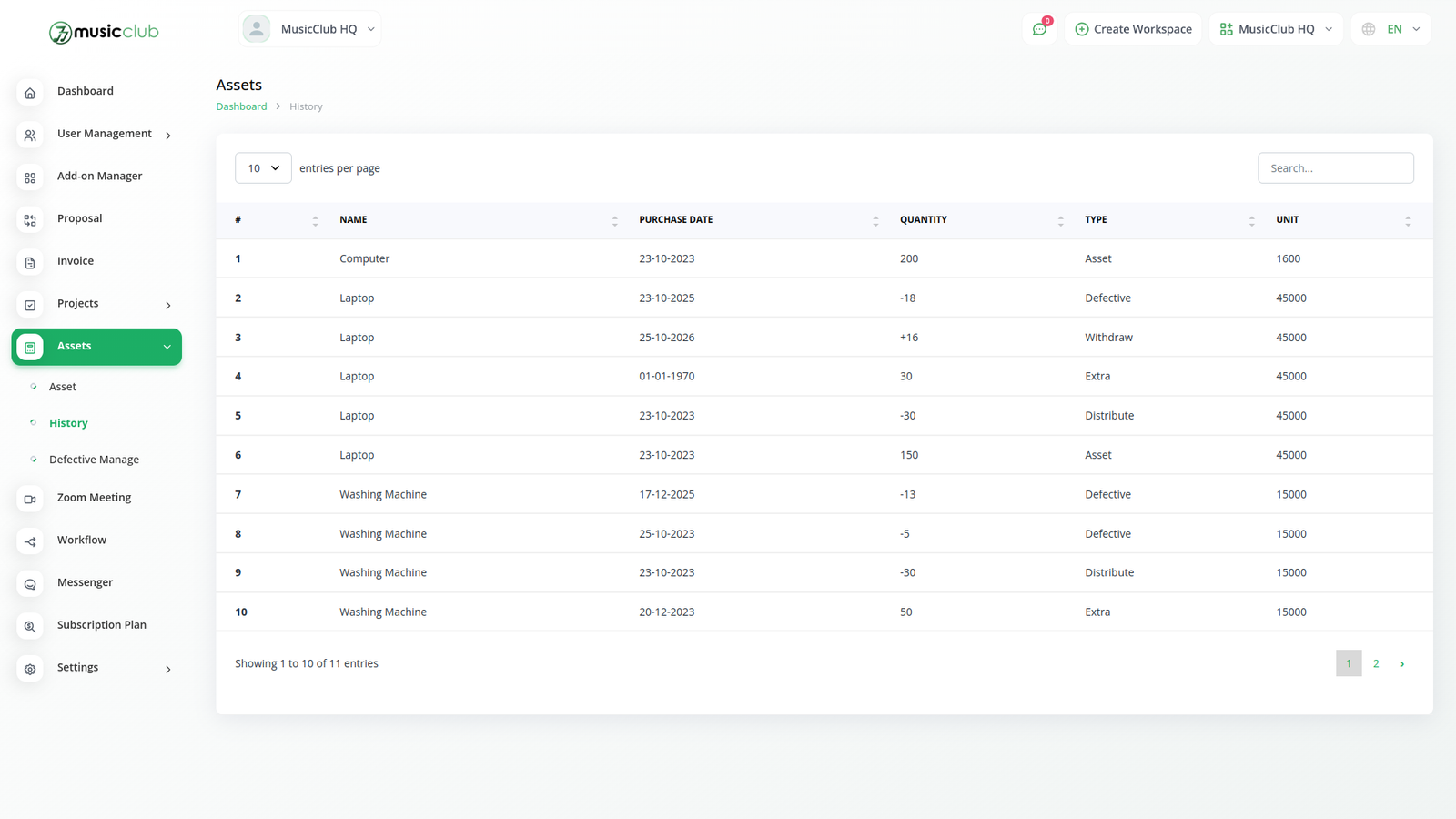Image resolution: width=1456 pixels, height=819 pixels.
Task: Click the User Management people icon
Action: pos(30,136)
